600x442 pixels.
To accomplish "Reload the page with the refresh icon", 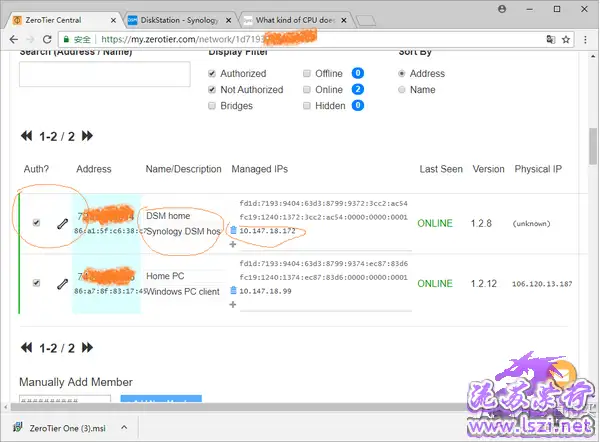I will [47, 39].
